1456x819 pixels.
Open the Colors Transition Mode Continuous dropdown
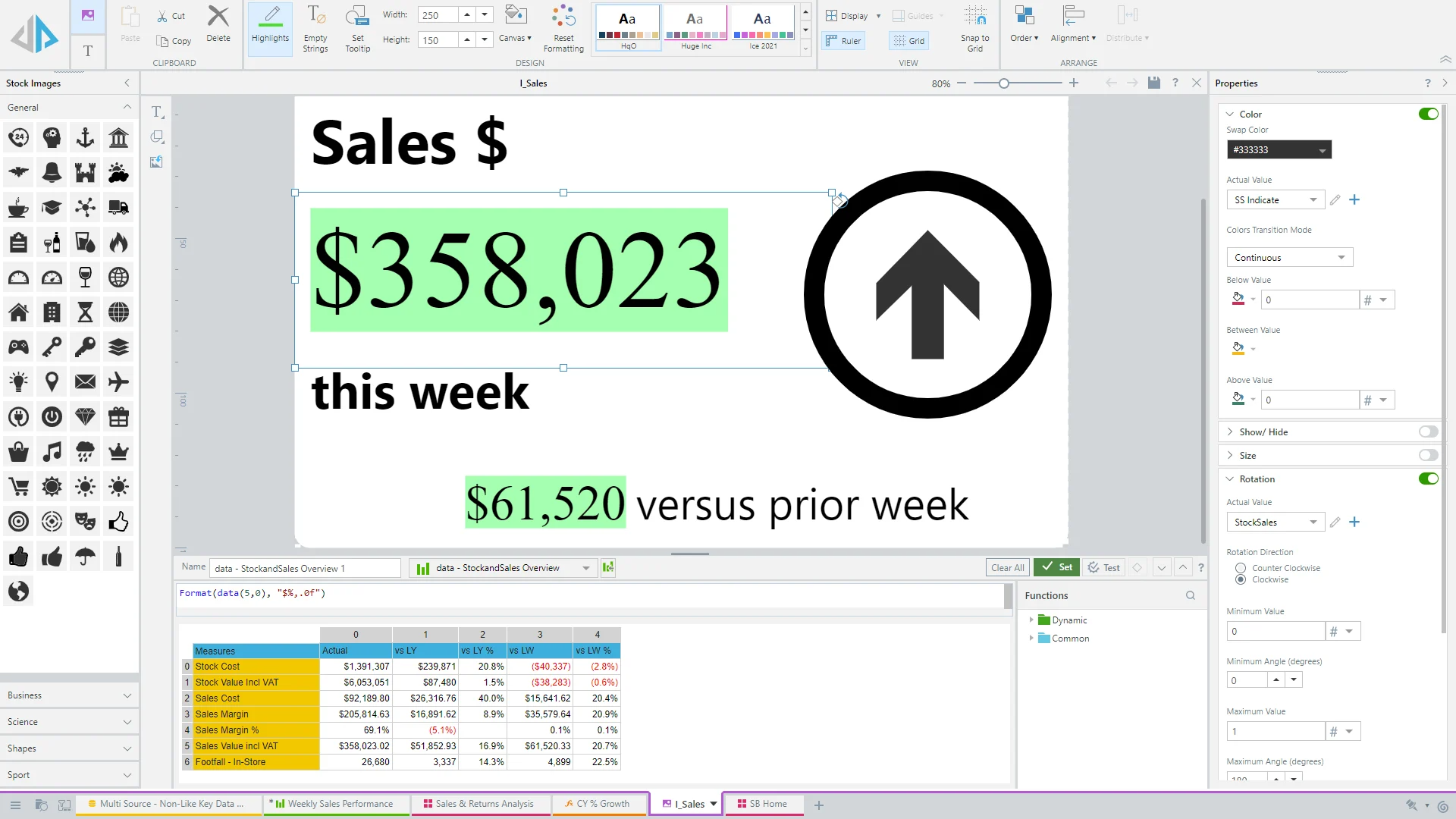point(1289,258)
